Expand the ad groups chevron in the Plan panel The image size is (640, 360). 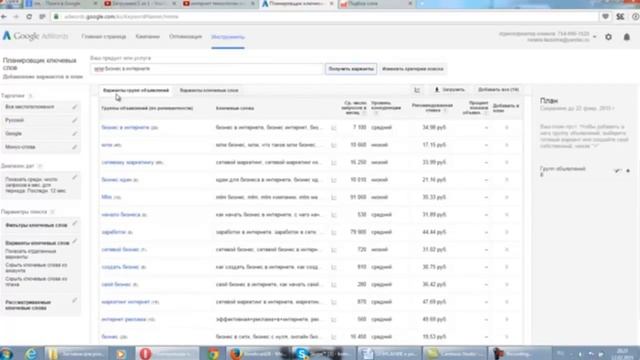[617, 171]
